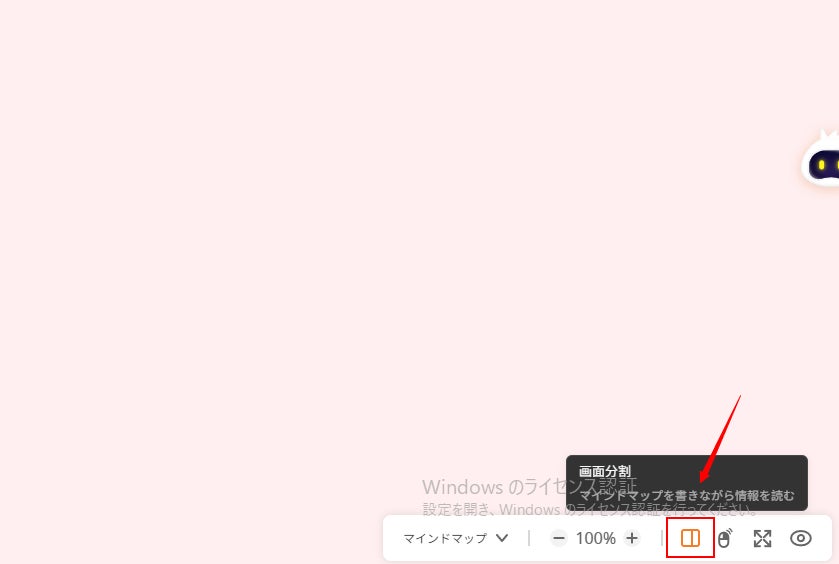
Task: Activate the 画面分割 split-screen icon
Action: click(x=690, y=538)
